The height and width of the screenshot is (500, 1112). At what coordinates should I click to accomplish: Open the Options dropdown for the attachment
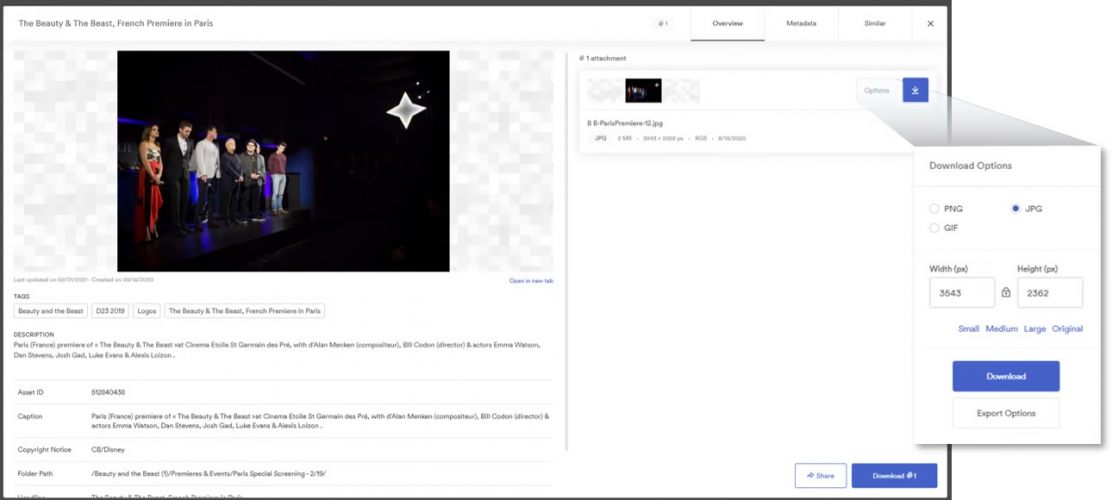pos(877,90)
